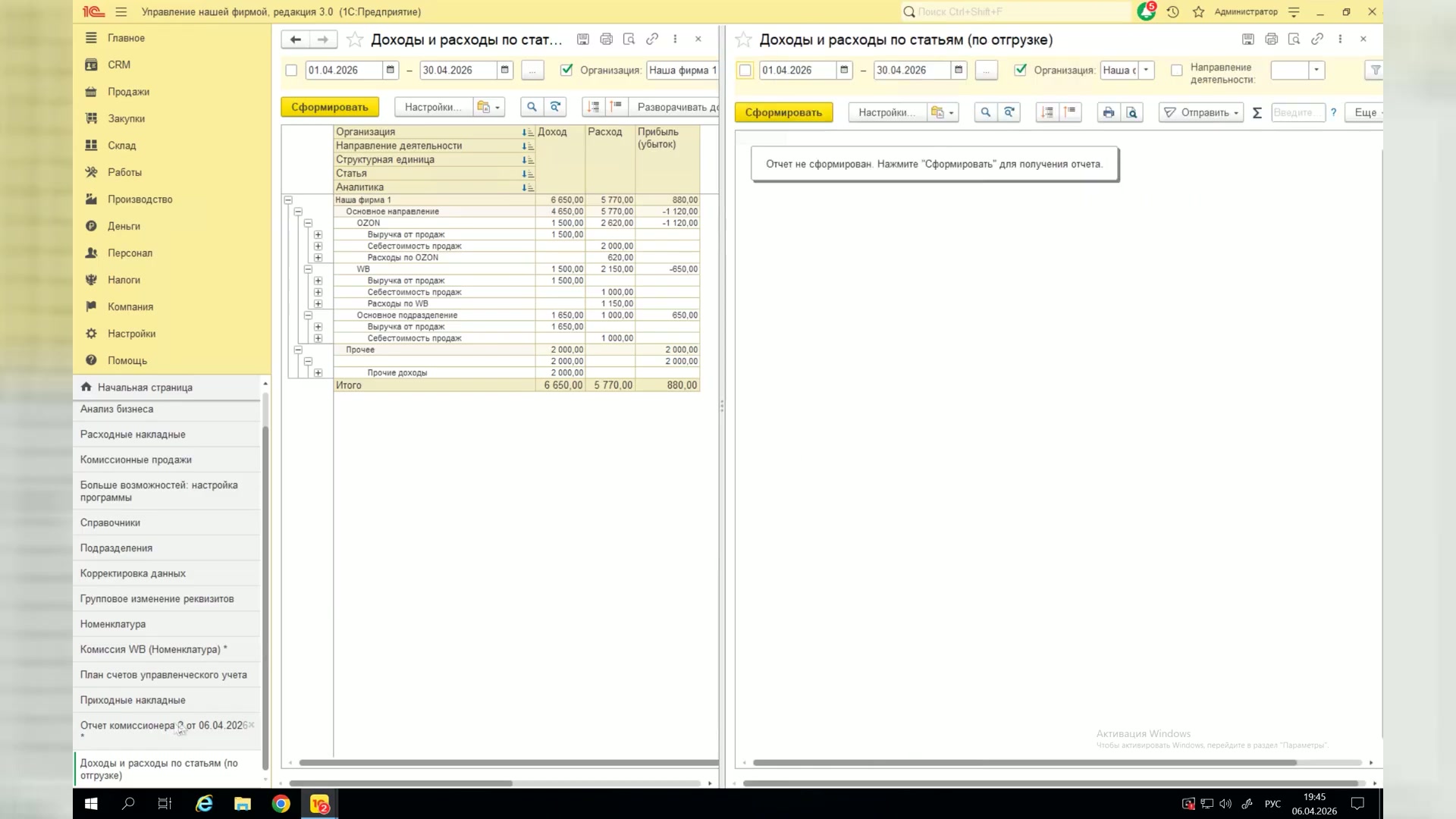Click the printer icon in the left report header
The width and height of the screenshot is (1456, 819).
(606, 39)
